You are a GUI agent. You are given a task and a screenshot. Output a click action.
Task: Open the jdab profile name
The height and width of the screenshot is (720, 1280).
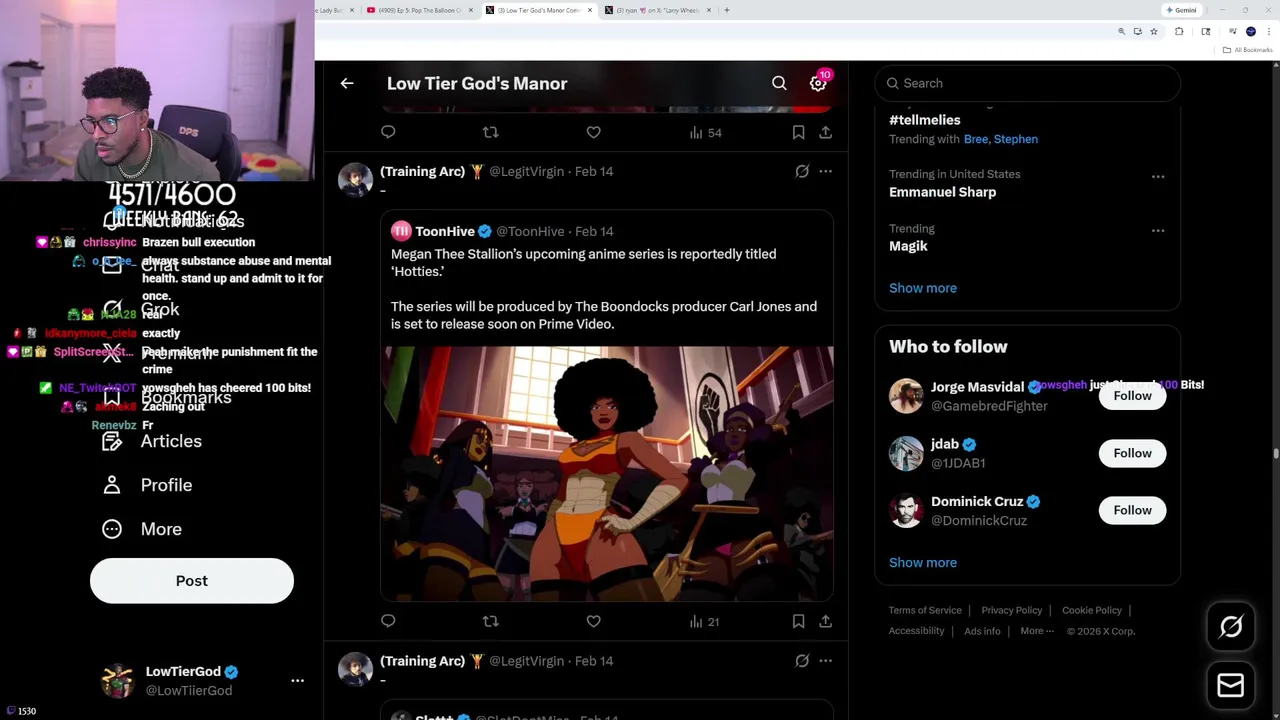pyautogui.click(x=945, y=444)
